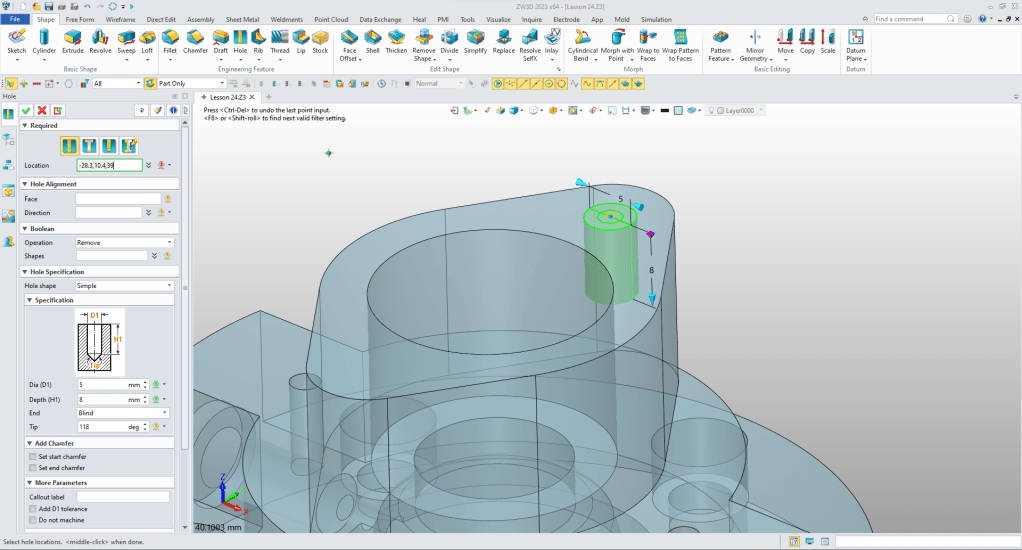Open the Operation dropdown showing Remove
1022x550 pixels.
tap(125, 242)
